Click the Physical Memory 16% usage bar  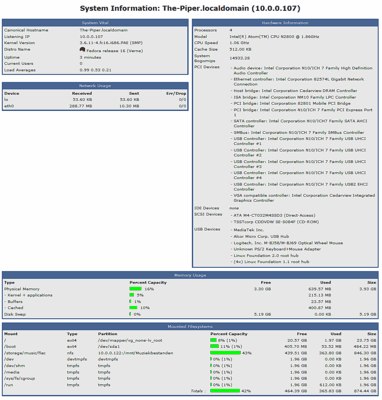[x=135, y=289]
